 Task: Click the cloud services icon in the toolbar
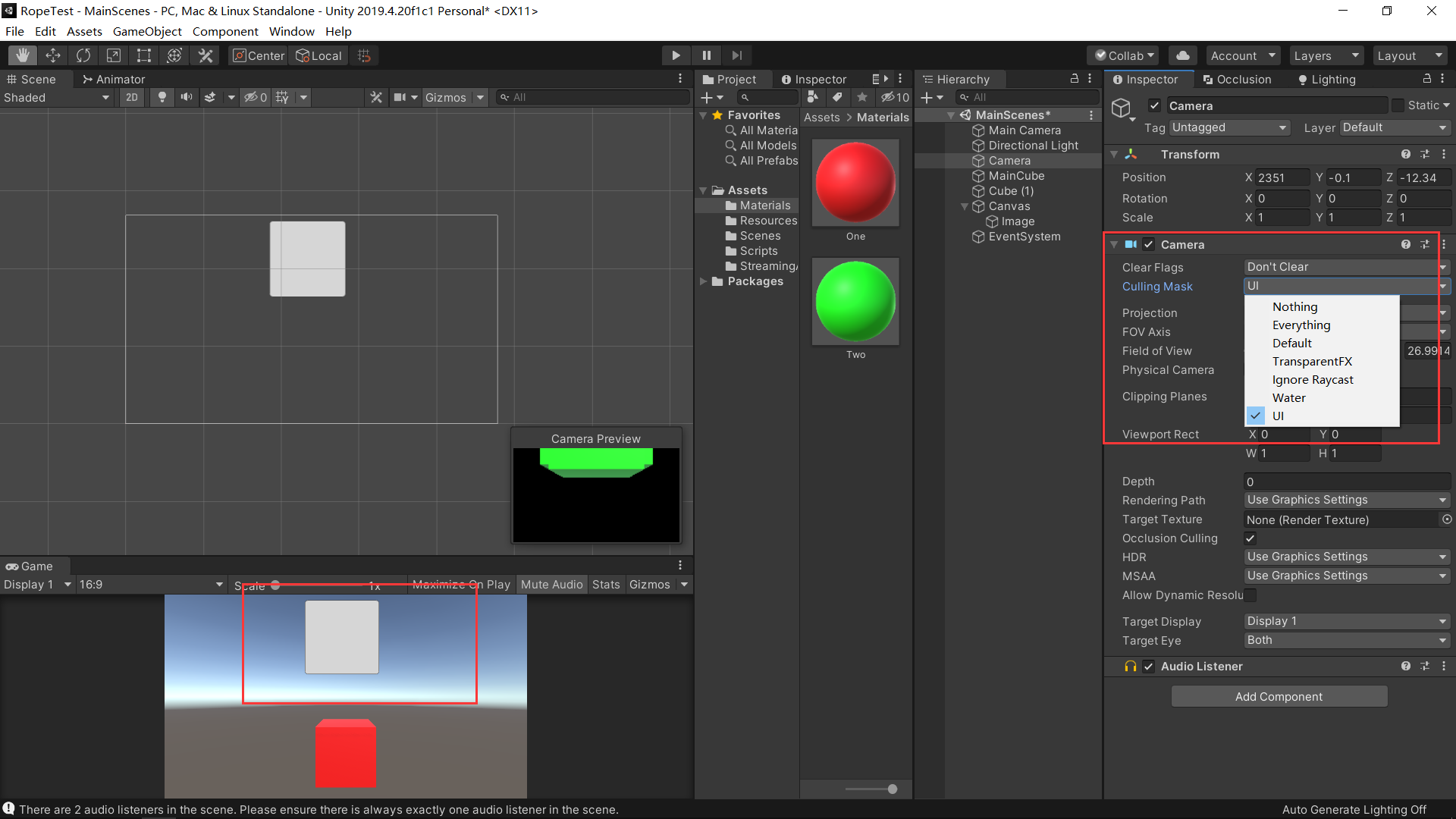pyautogui.click(x=1182, y=55)
